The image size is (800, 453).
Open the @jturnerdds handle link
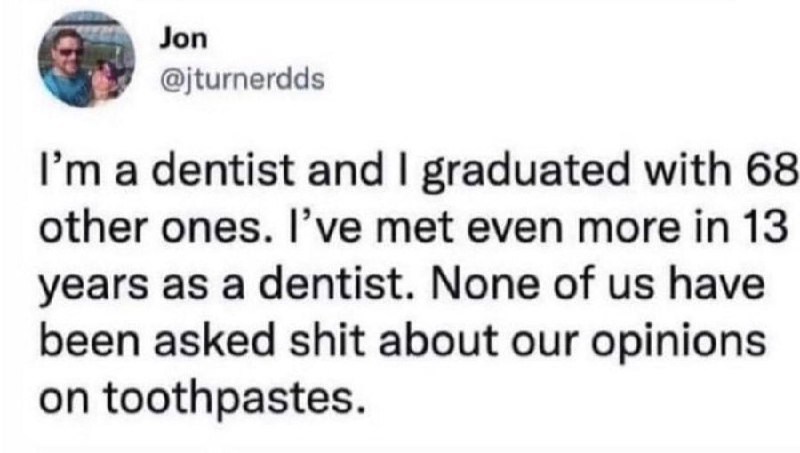(242, 80)
